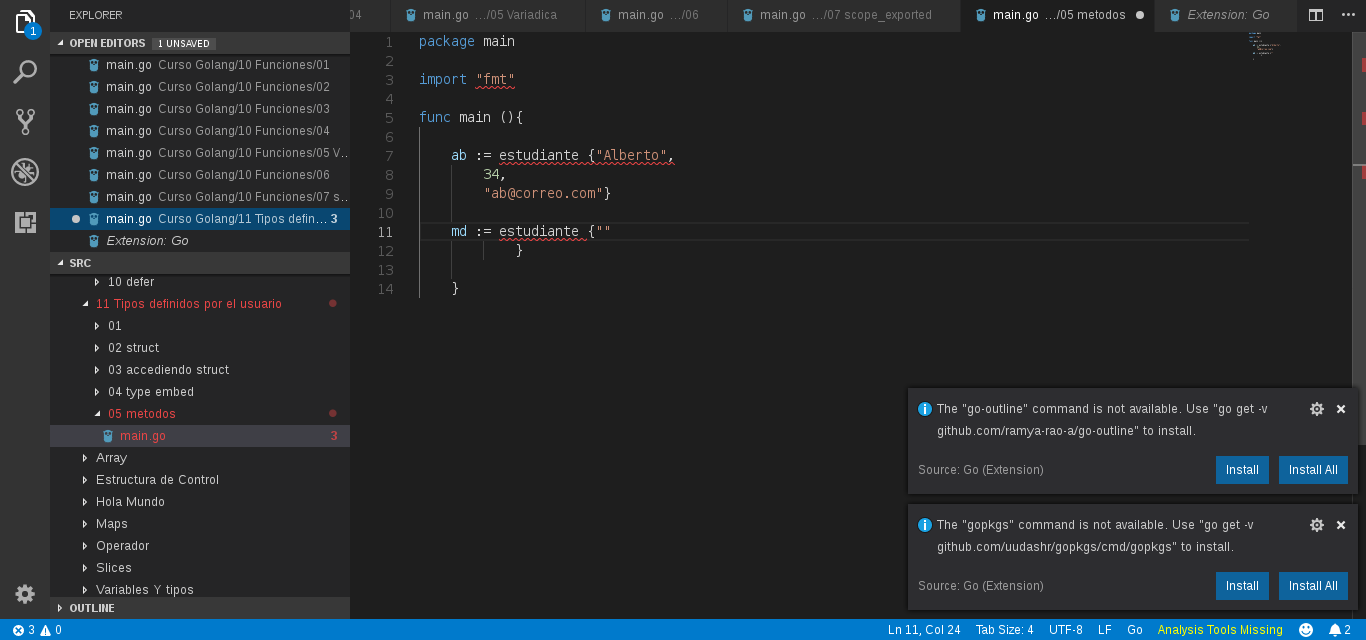Click the unsaved dot on 05 metodos tab
This screenshot has height=640, width=1366.
1140,15
